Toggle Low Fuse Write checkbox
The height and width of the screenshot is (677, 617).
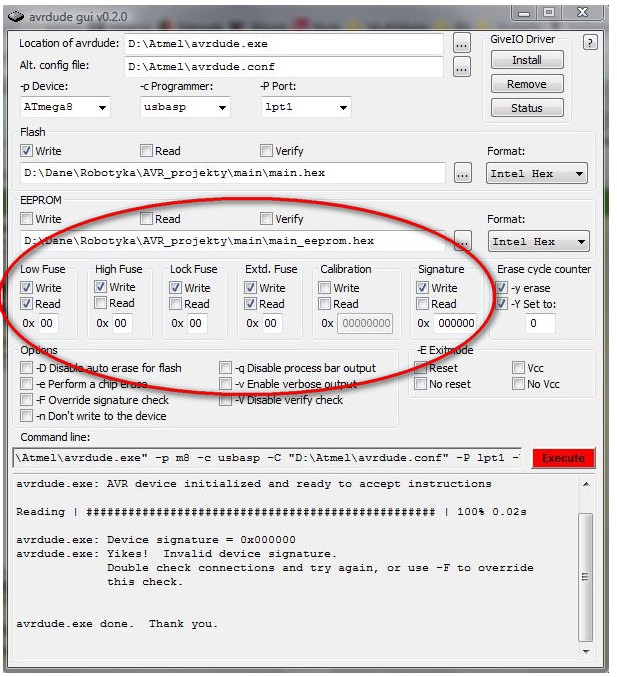coord(26,288)
